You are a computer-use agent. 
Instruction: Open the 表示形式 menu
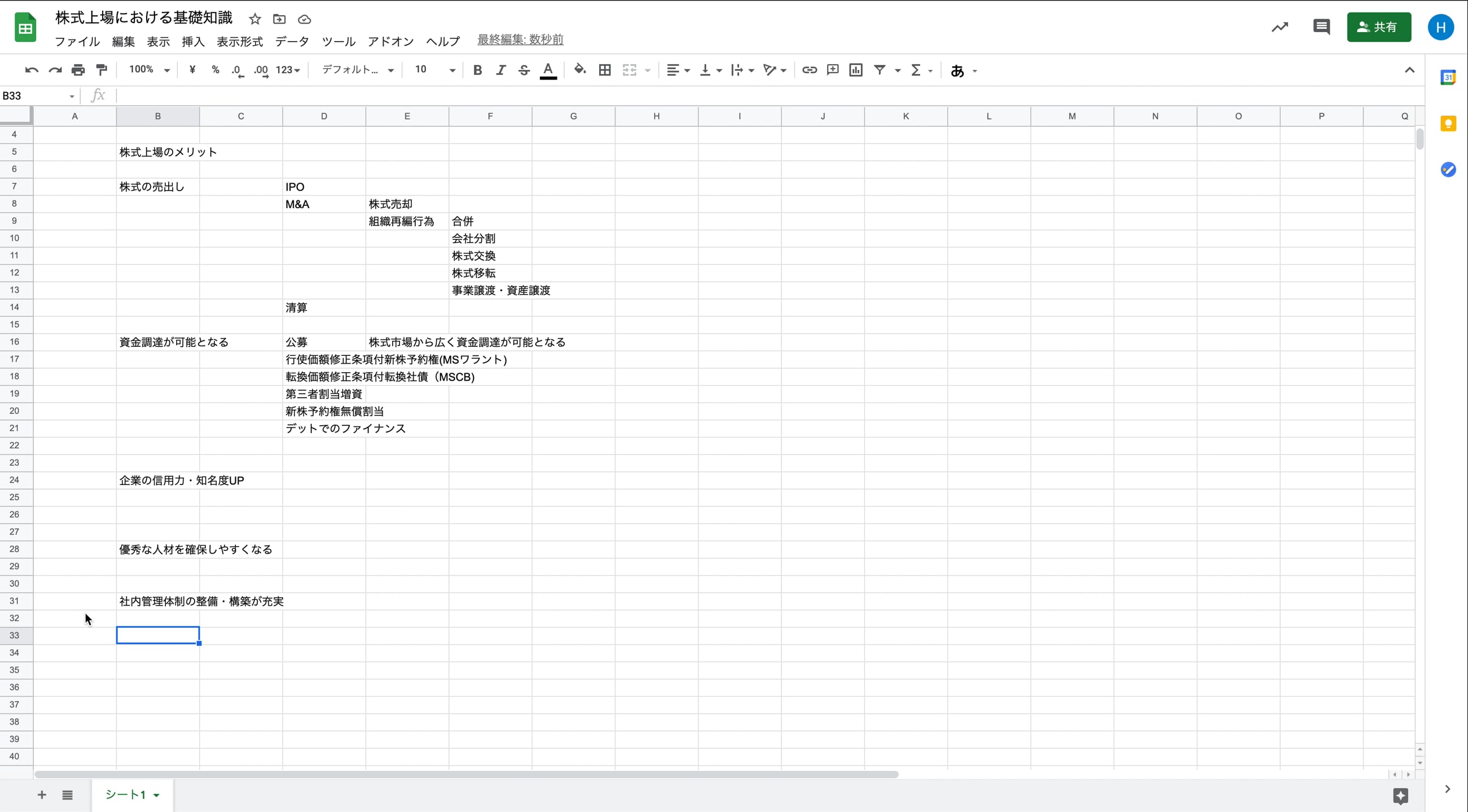tap(239, 42)
